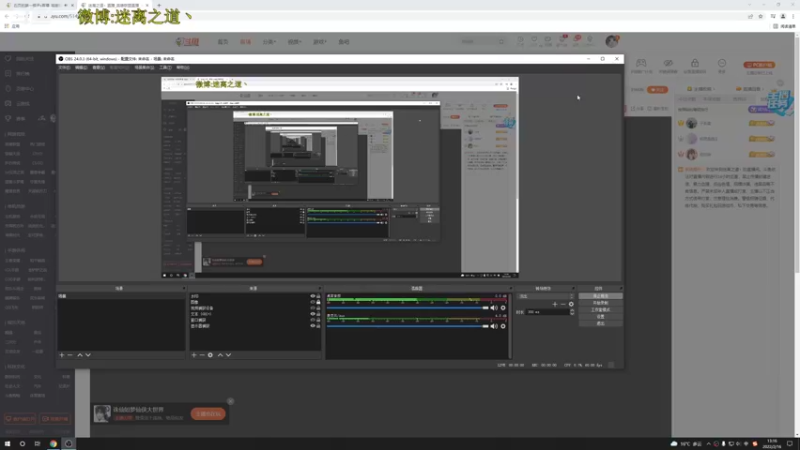The width and height of the screenshot is (800, 450).
Task: Click the orange button on the bottom banner
Action: click(x=208, y=414)
